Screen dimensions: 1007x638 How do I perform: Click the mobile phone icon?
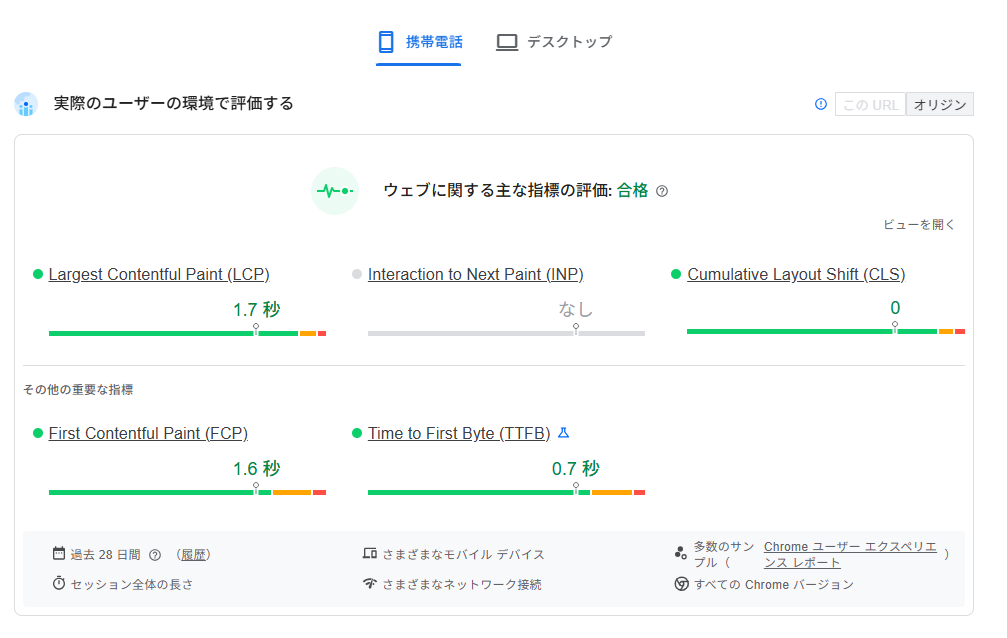[386, 42]
